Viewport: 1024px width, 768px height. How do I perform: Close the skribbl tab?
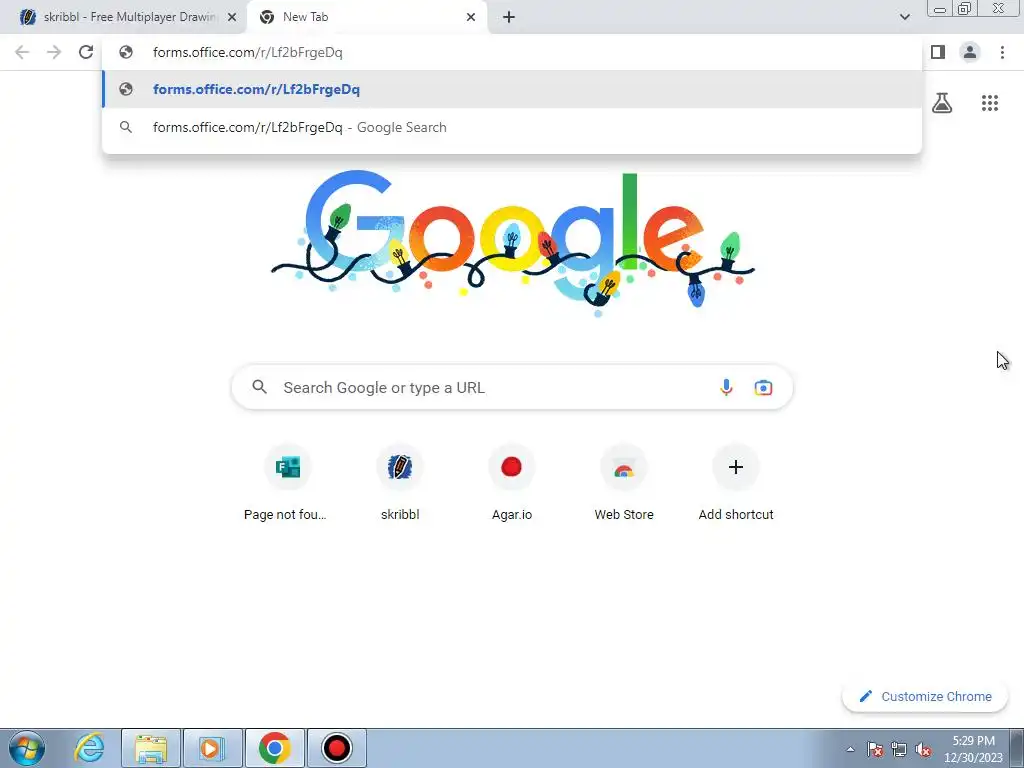click(232, 17)
